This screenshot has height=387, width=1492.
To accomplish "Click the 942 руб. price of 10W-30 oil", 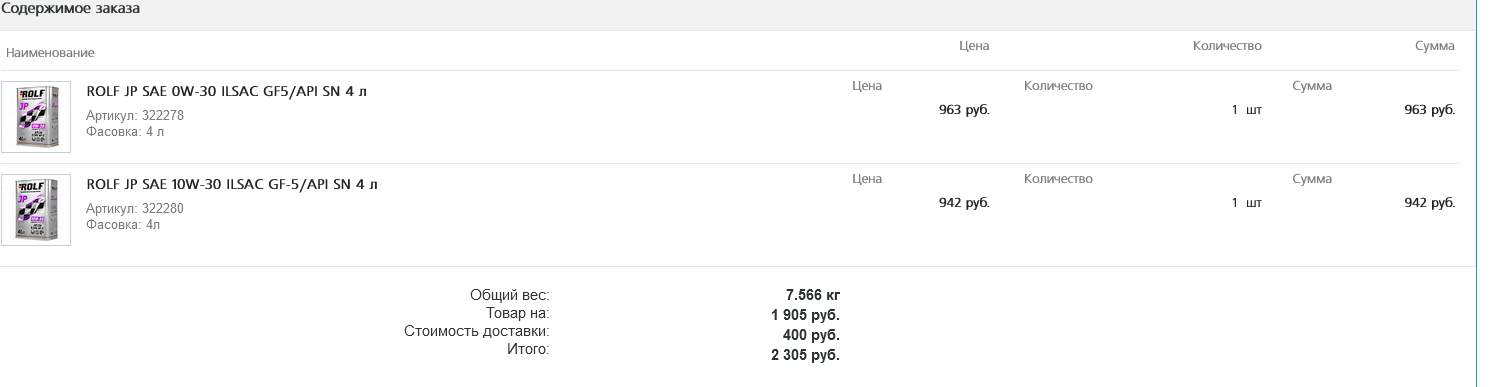I will click(x=964, y=203).
